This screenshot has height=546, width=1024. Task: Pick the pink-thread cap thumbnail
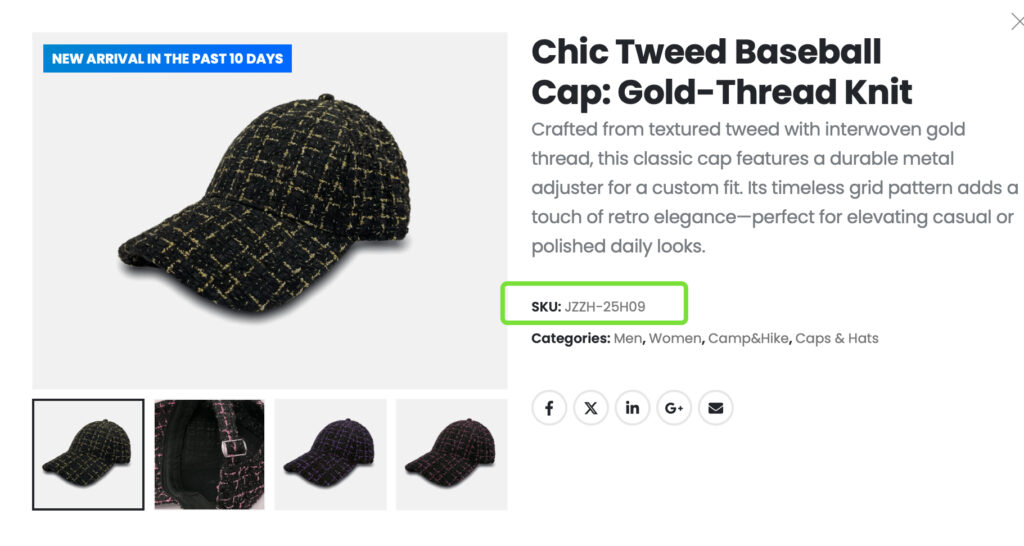[451, 455]
